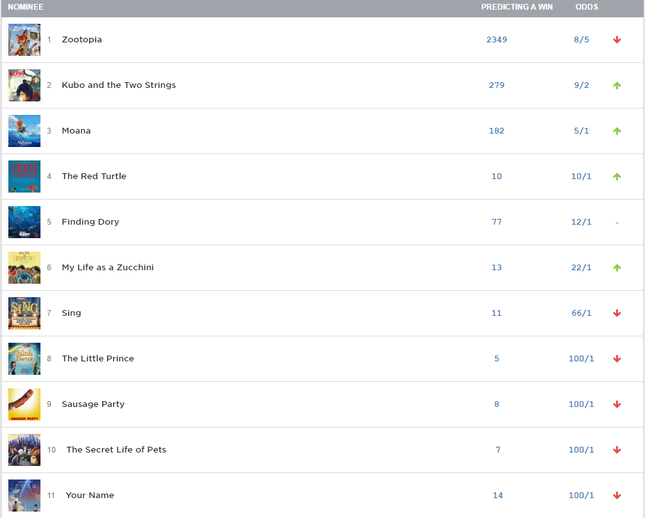Click the green up arrow for The Red Turtle

(x=617, y=177)
